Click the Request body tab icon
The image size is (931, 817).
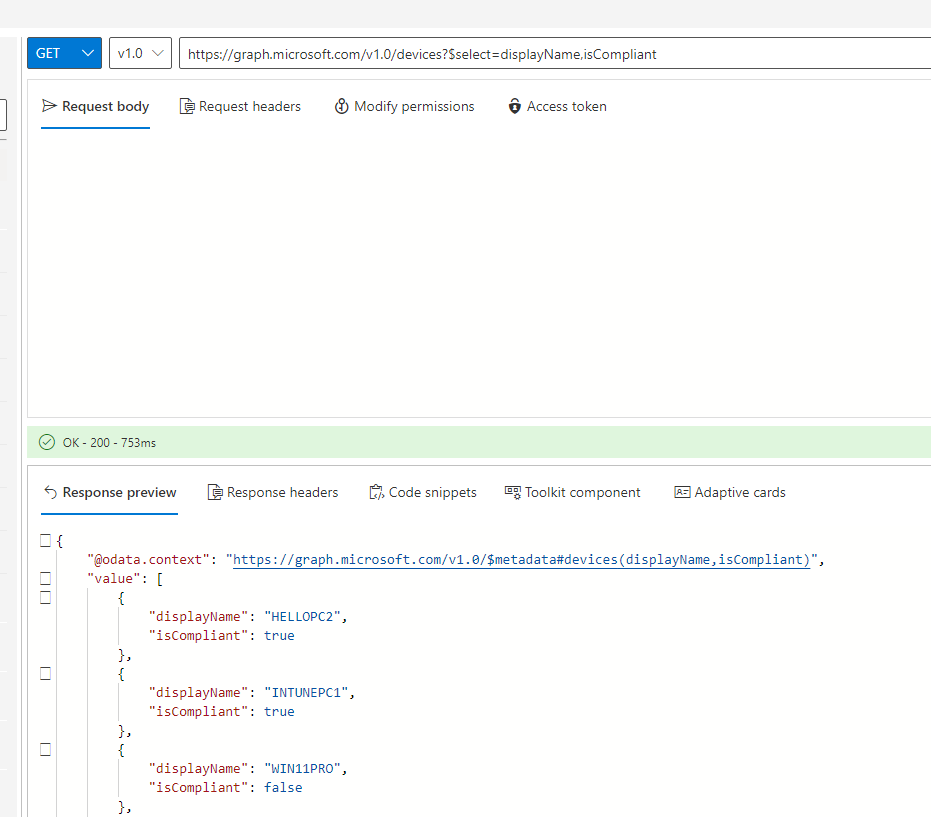tap(50, 106)
